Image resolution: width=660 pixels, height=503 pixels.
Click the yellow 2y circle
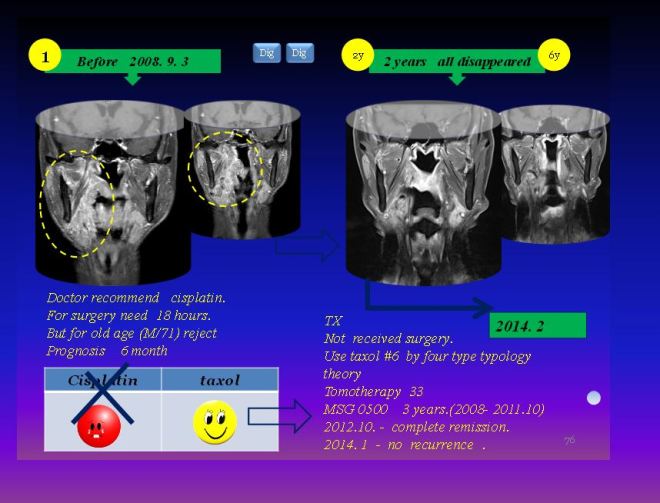(x=357, y=55)
